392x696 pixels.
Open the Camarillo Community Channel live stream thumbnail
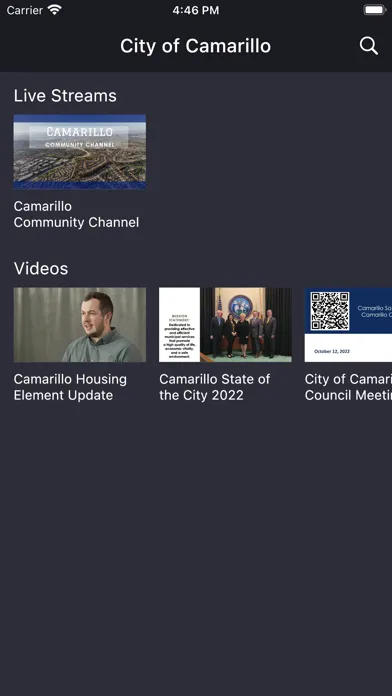point(80,152)
